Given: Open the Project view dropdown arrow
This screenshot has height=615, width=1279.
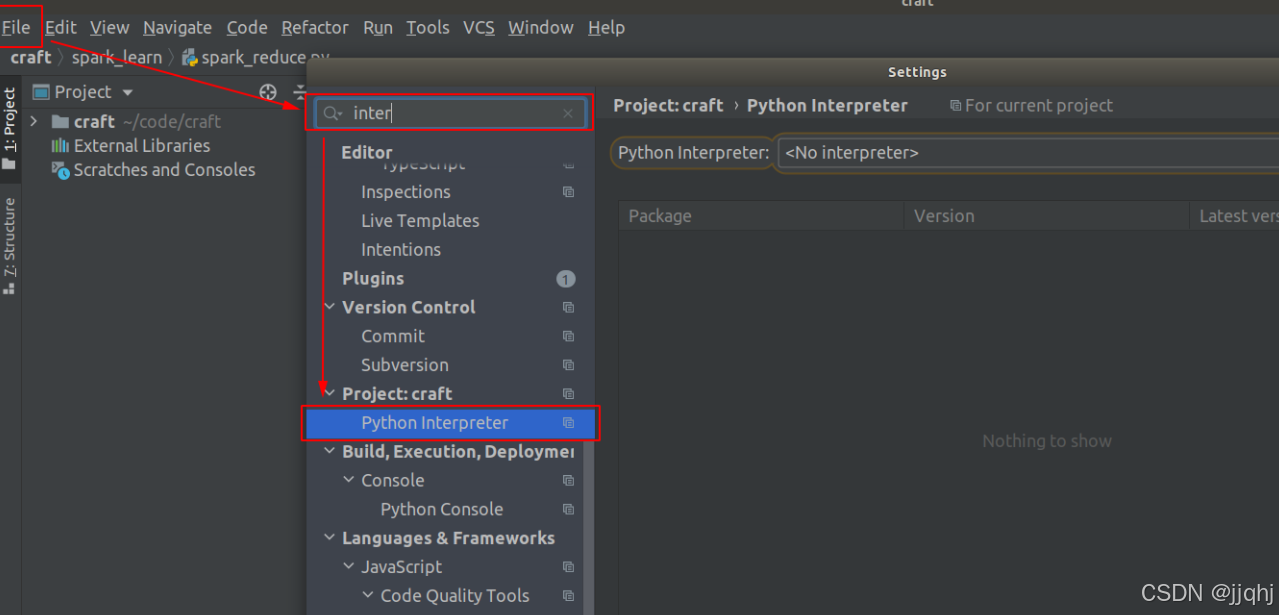Looking at the screenshot, I should pyautogui.click(x=127, y=92).
